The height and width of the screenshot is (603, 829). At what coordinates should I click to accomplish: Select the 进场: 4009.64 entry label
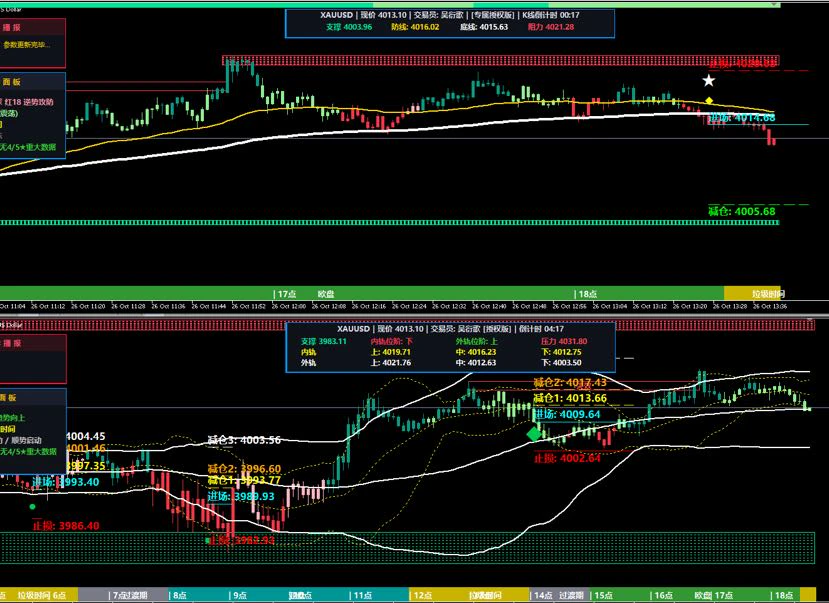[567, 414]
